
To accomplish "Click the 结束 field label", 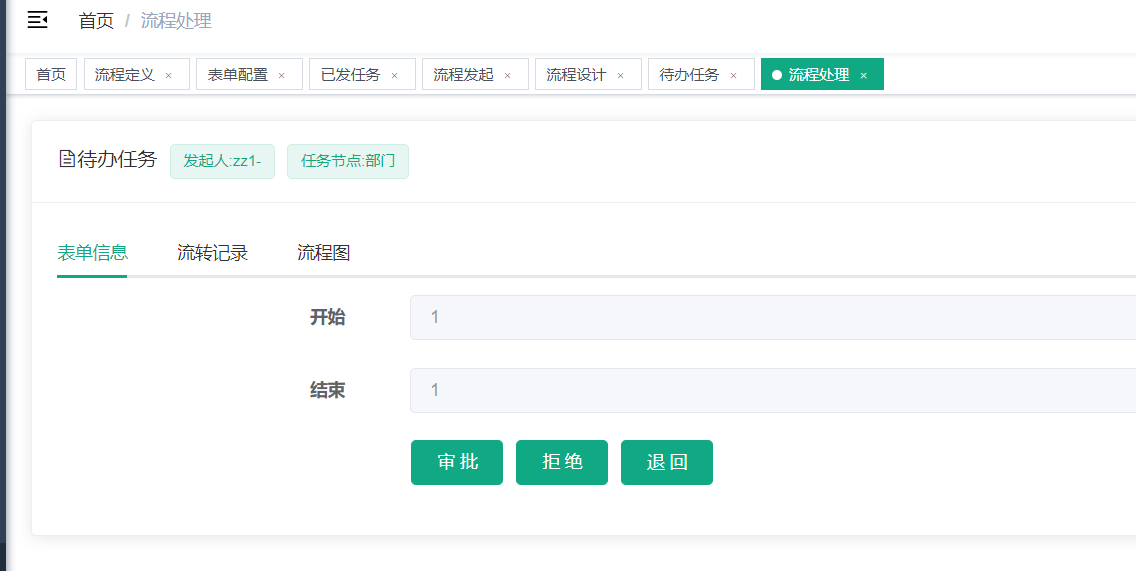I will pyautogui.click(x=327, y=391).
